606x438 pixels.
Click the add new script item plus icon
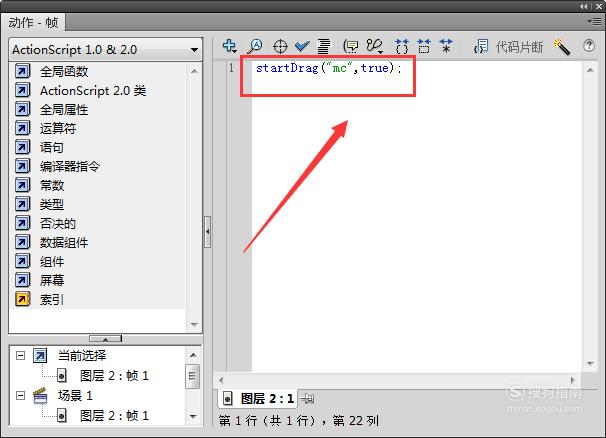(229, 46)
